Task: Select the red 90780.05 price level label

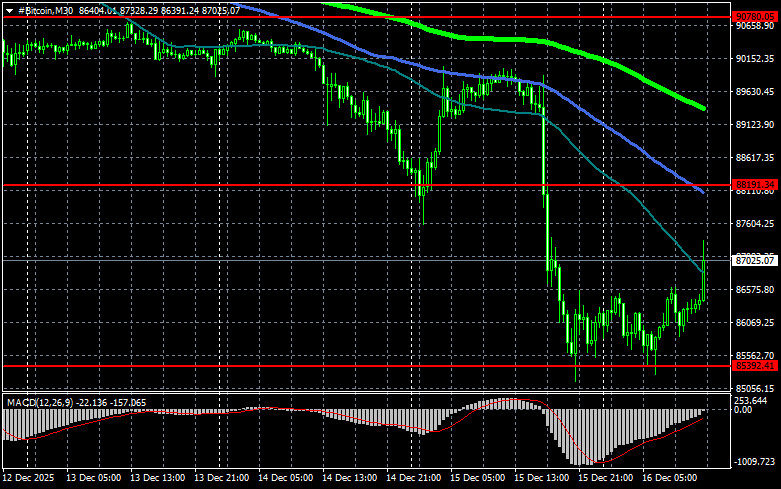Action: click(x=754, y=17)
